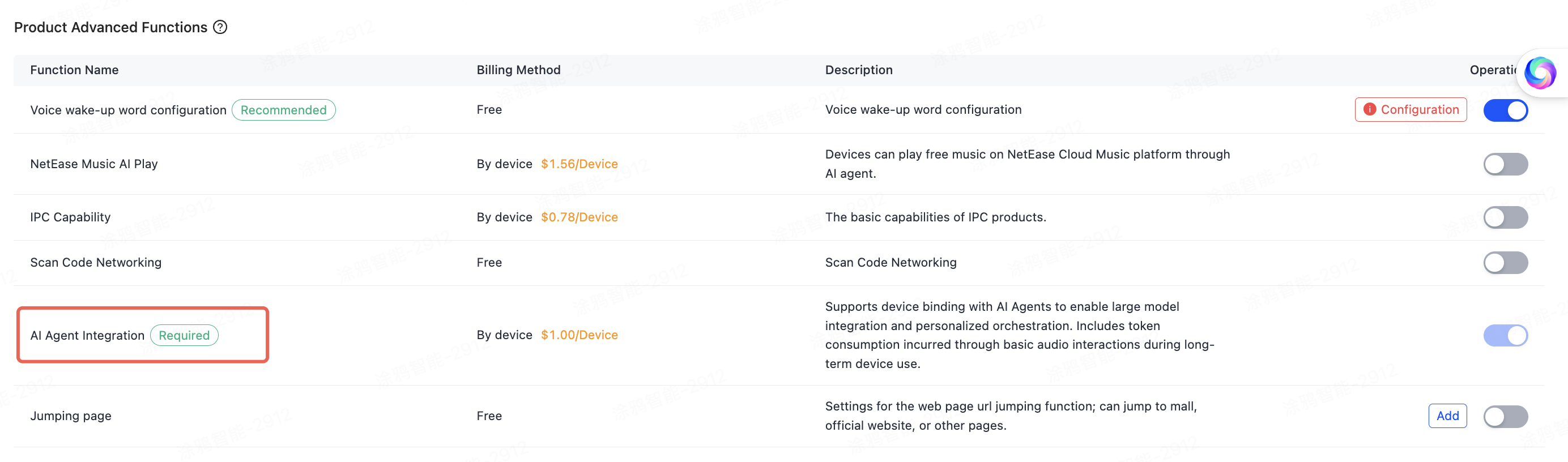Enable Scan Code Networking switch
This screenshot has height=462, width=1568.
[1505, 263]
